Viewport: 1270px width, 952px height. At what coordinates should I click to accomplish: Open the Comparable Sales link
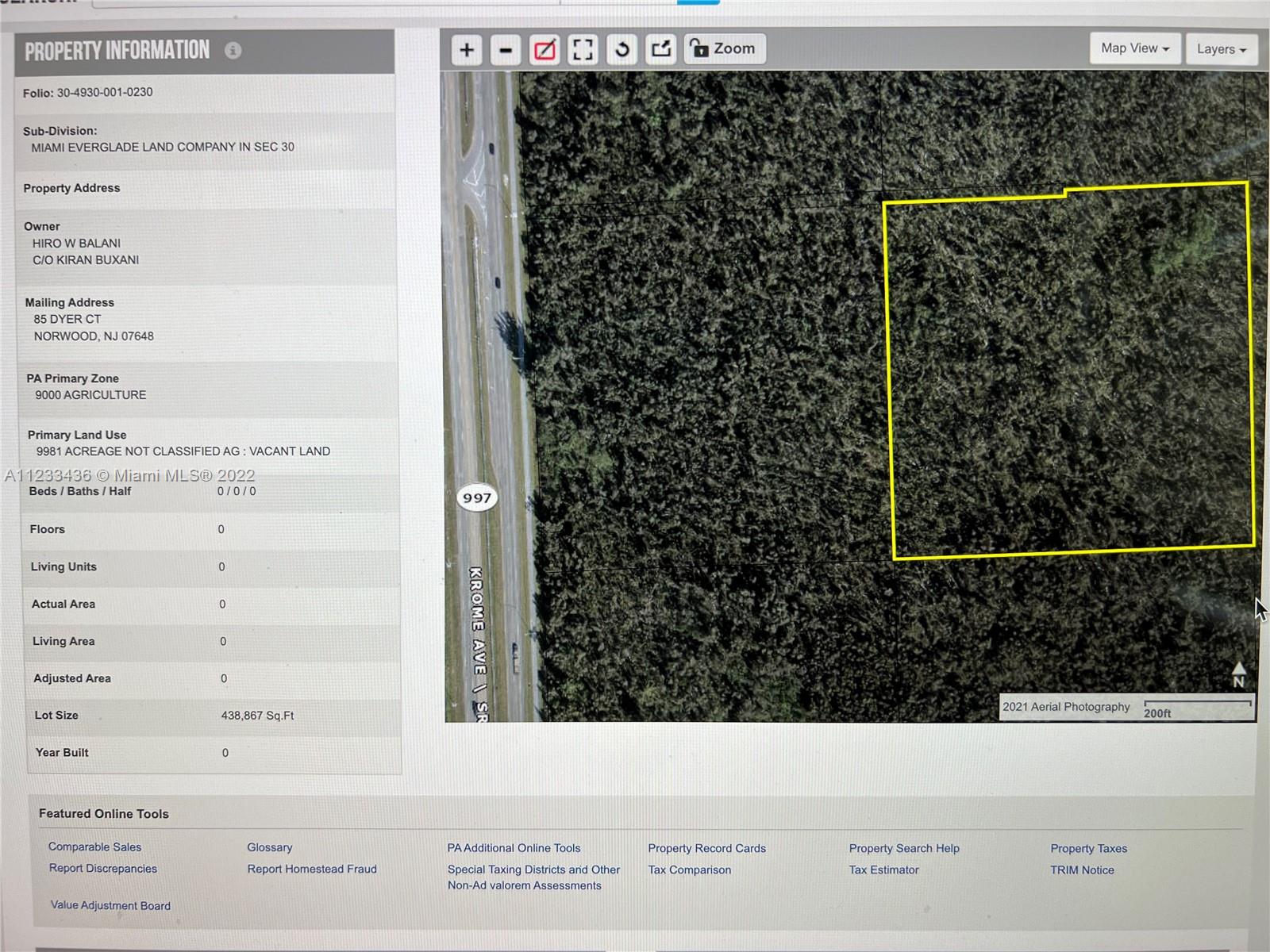pyautogui.click(x=94, y=846)
